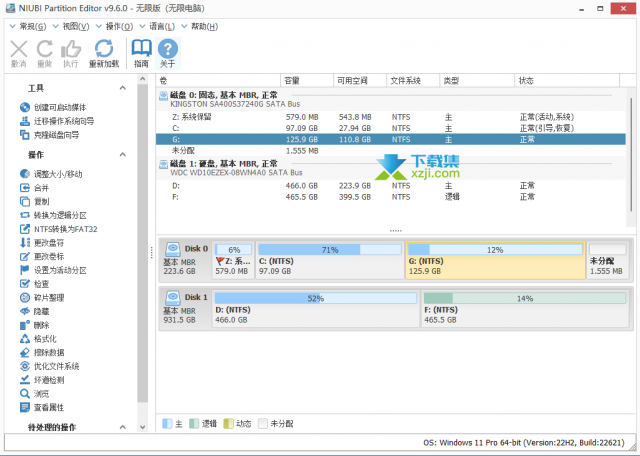640x456 pixels.
Task: Click the 磁盘 1 WDC header row
Action: coord(391,168)
